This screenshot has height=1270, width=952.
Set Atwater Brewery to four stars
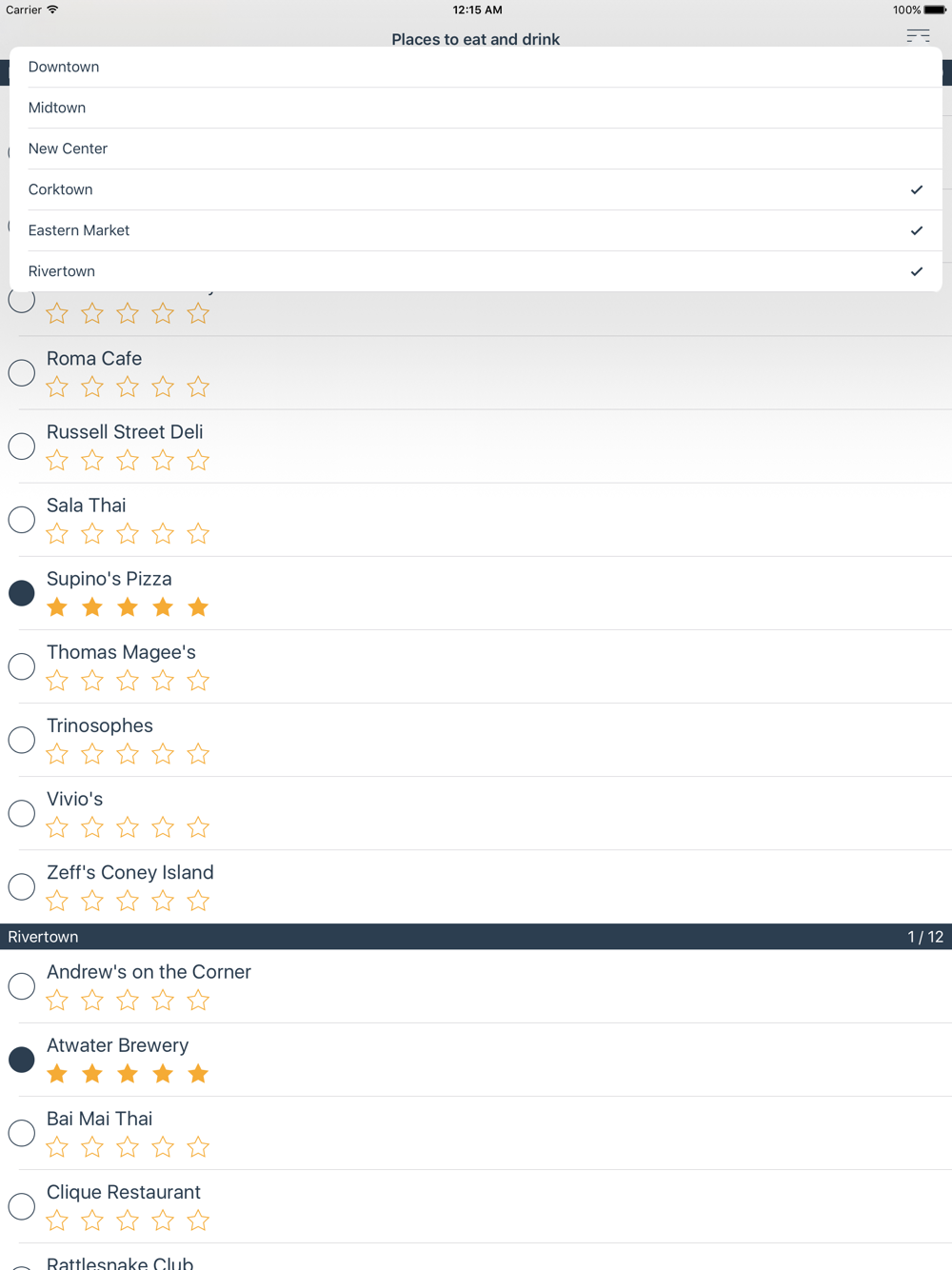coord(163,1073)
